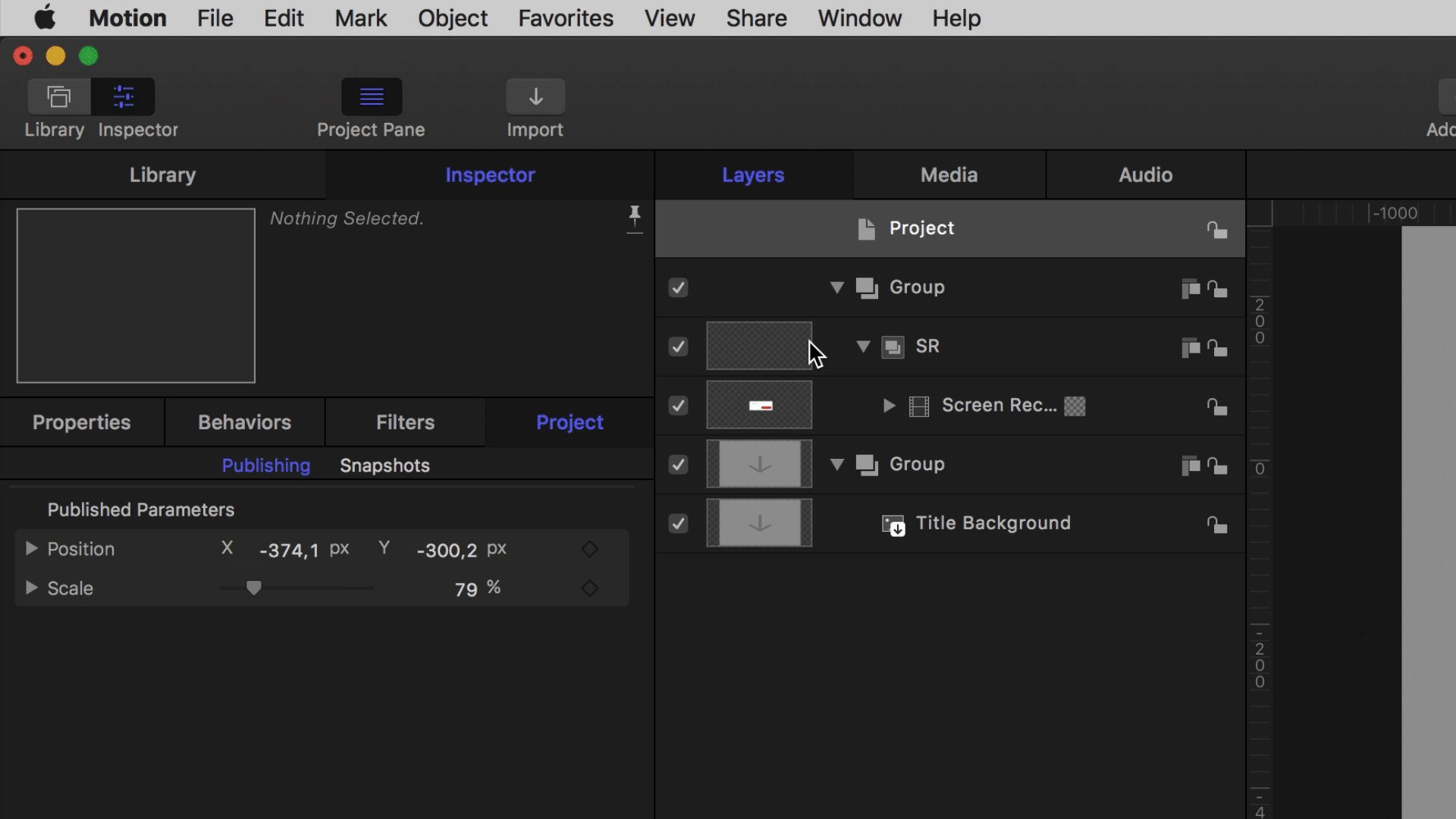The width and height of the screenshot is (1456, 819).
Task: Collapse the top Group disclosure triangle
Action: click(x=836, y=287)
